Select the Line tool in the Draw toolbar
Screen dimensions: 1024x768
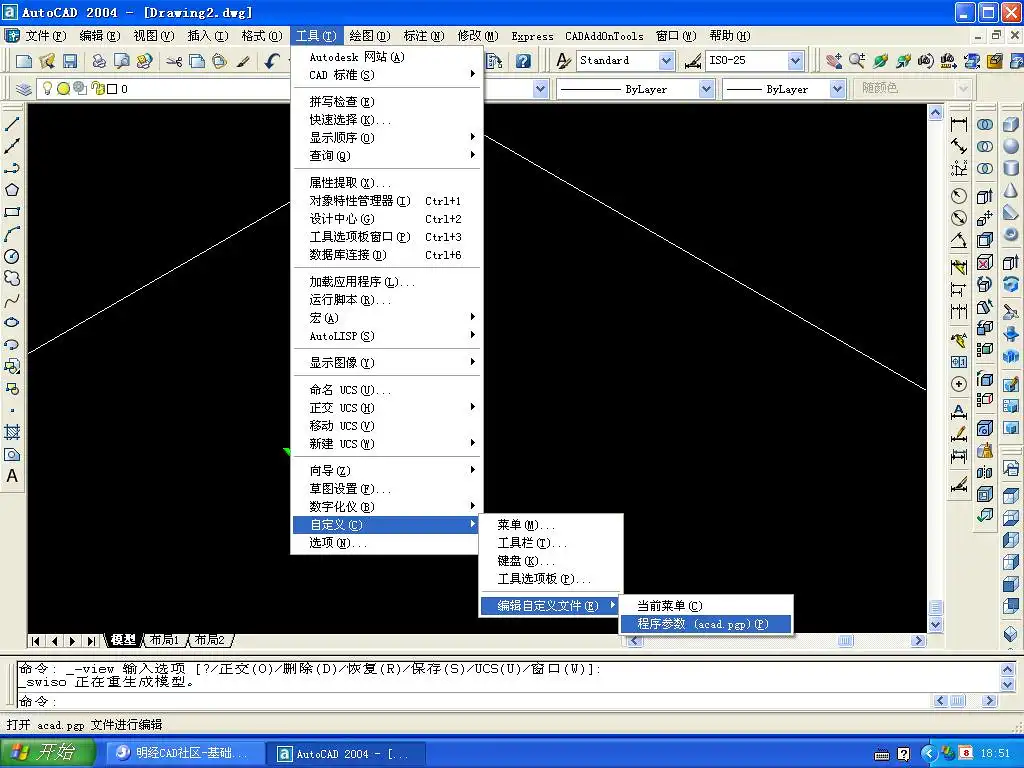pos(12,123)
